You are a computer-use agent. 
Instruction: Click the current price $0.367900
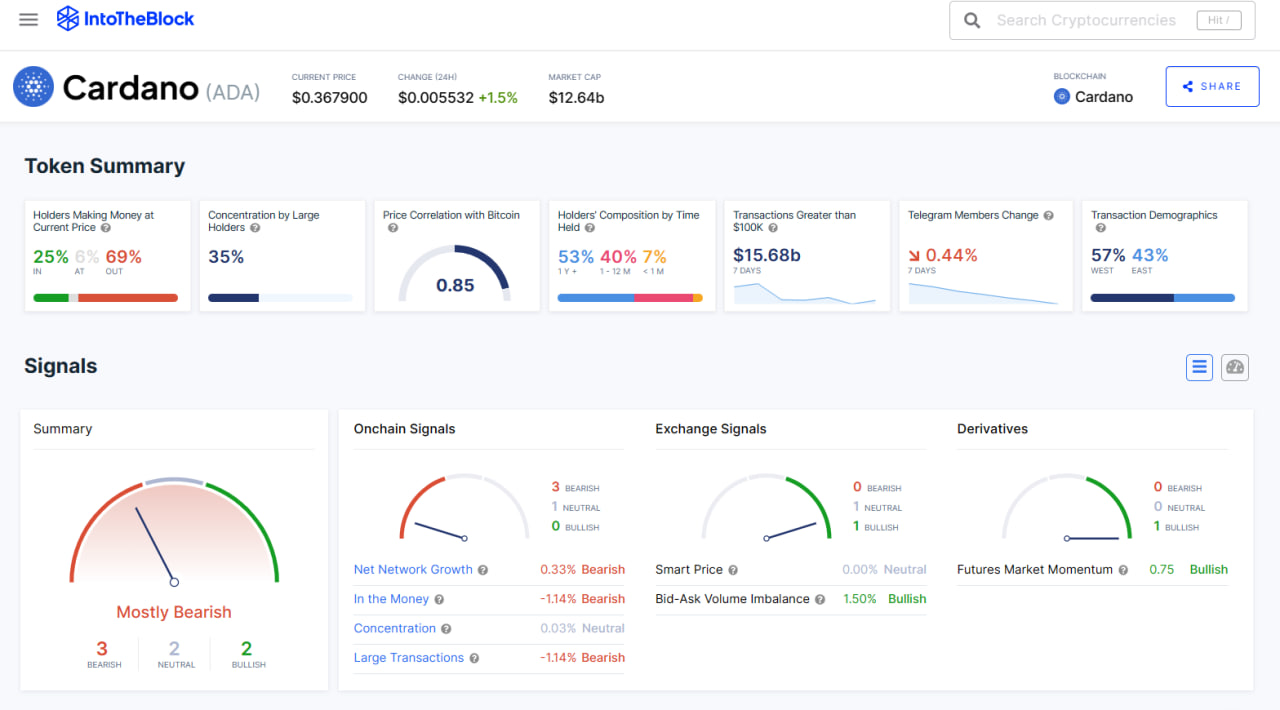point(329,98)
